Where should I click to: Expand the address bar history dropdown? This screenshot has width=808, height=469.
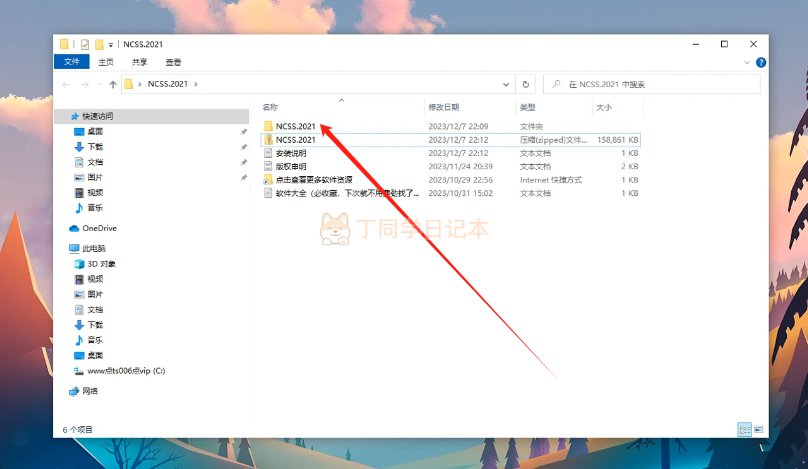click(x=506, y=85)
